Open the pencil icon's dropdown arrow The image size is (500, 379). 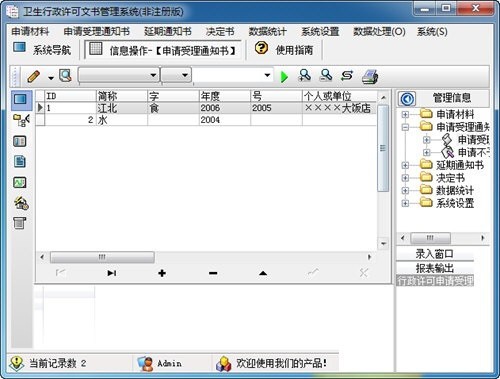pos(51,78)
